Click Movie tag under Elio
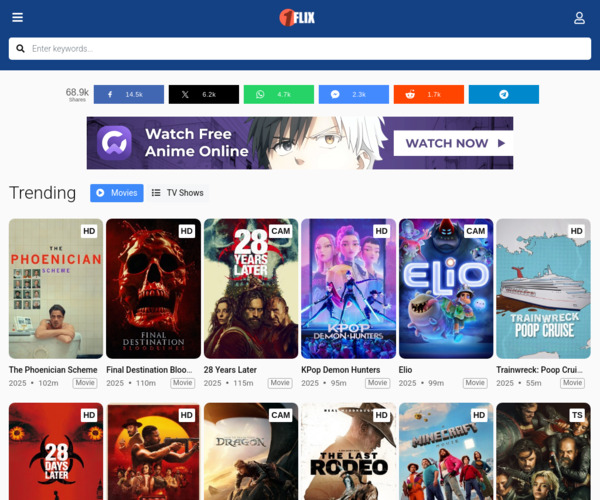 [x=475, y=383]
